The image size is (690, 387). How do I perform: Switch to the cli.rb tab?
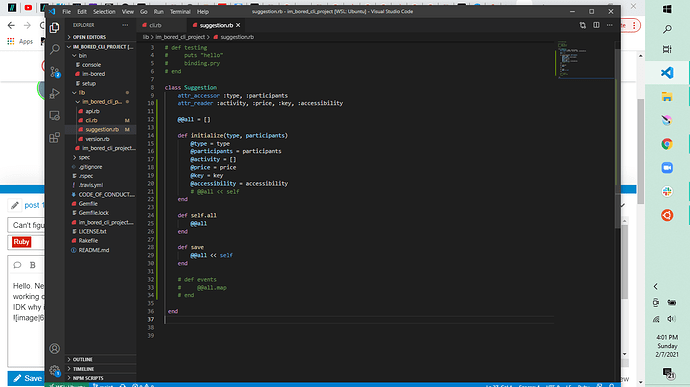point(161,25)
